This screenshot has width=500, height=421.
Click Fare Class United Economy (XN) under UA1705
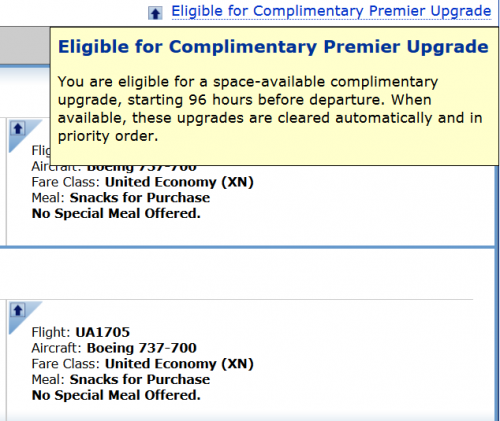pyautogui.click(x=142, y=364)
